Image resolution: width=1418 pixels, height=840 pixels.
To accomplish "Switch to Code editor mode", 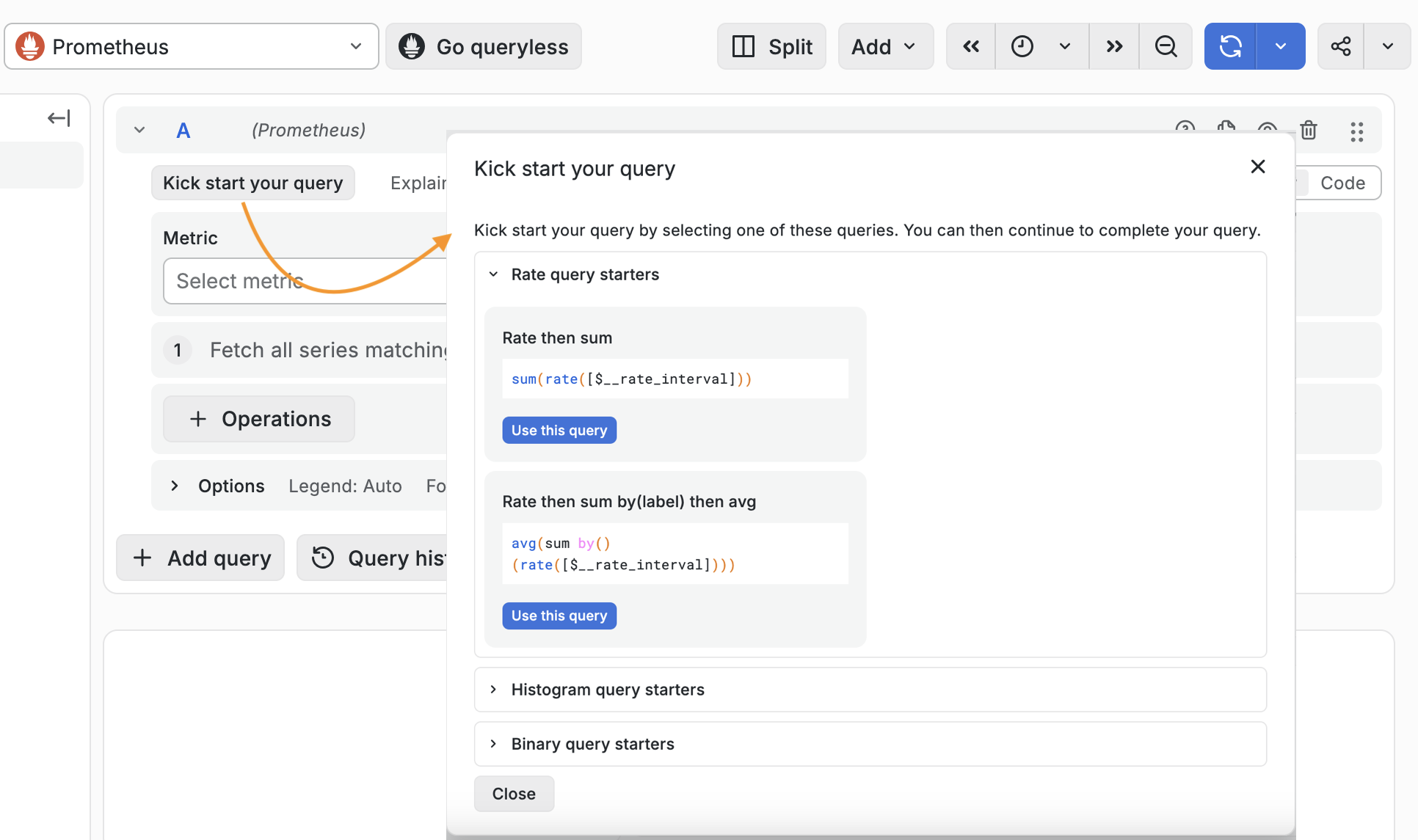I will (1343, 183).
